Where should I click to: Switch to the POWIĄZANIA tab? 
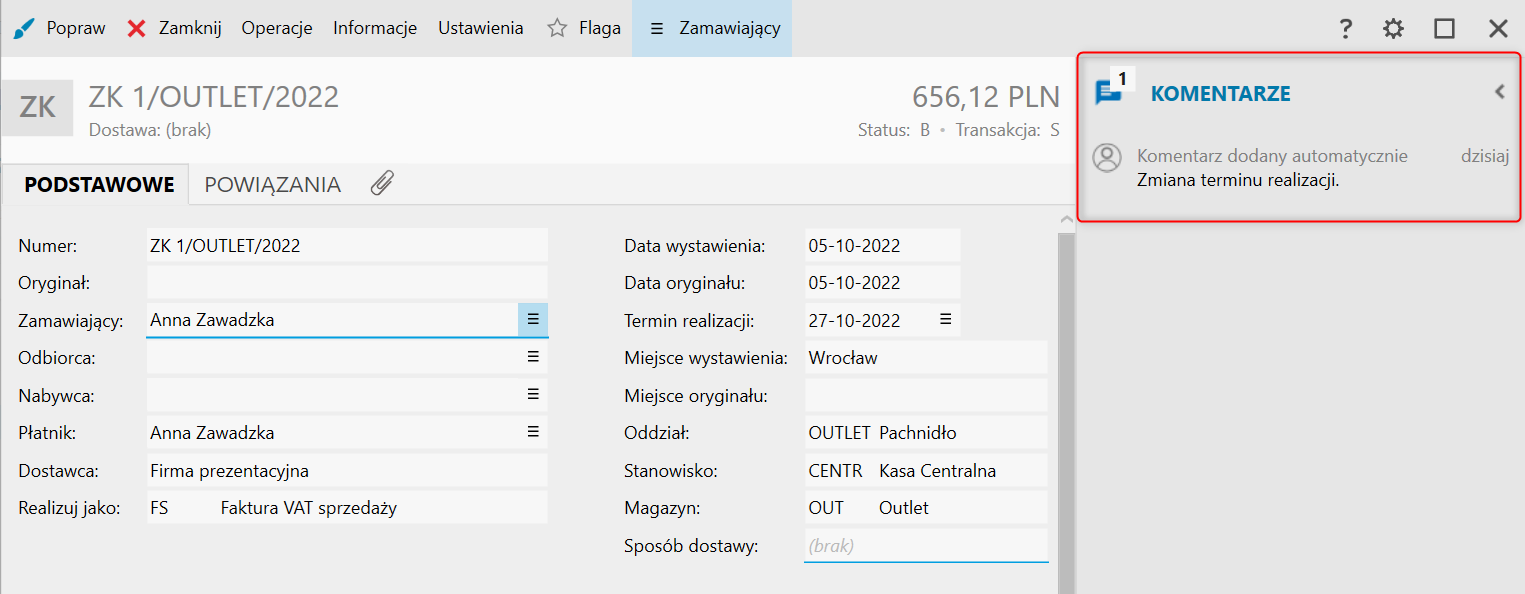[x=273, y=184]
